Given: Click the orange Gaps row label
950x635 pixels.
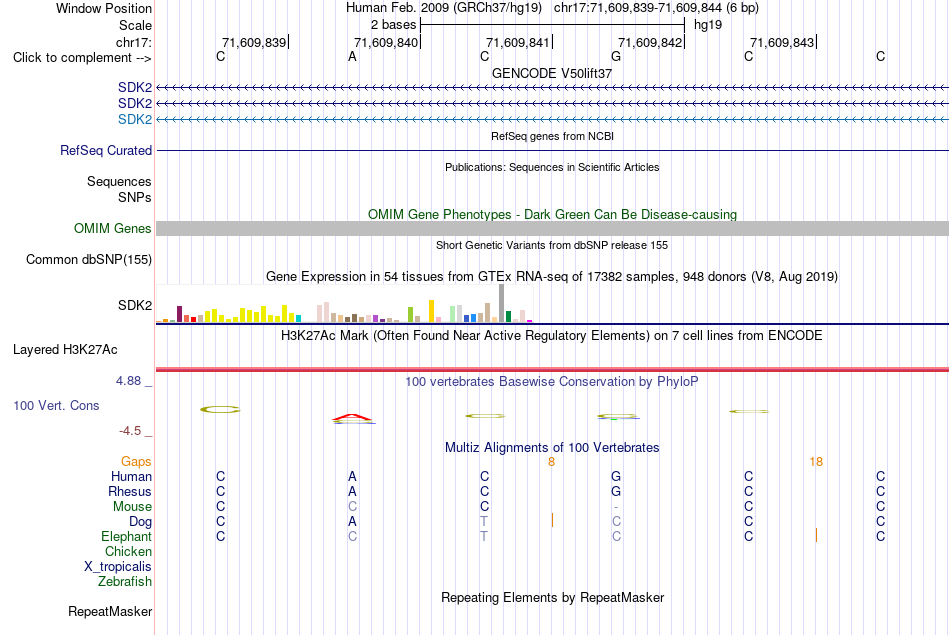Looking at the screenshot, I should pos(136,462).
